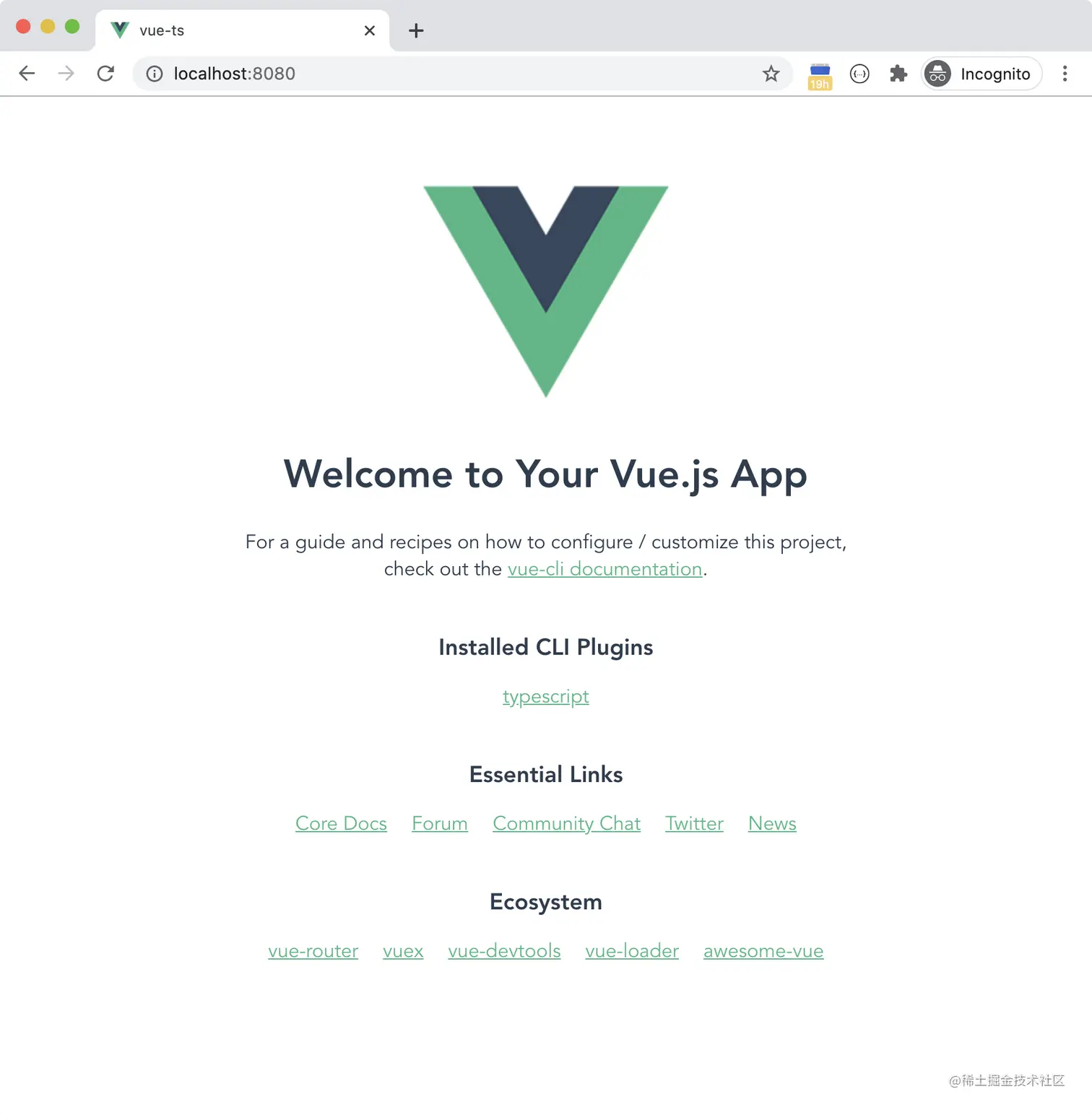Image resolution: width=1092 pixels, height=1115 pixels.
Task: Maximize the window with green button
Action: [x=72, y=27]
